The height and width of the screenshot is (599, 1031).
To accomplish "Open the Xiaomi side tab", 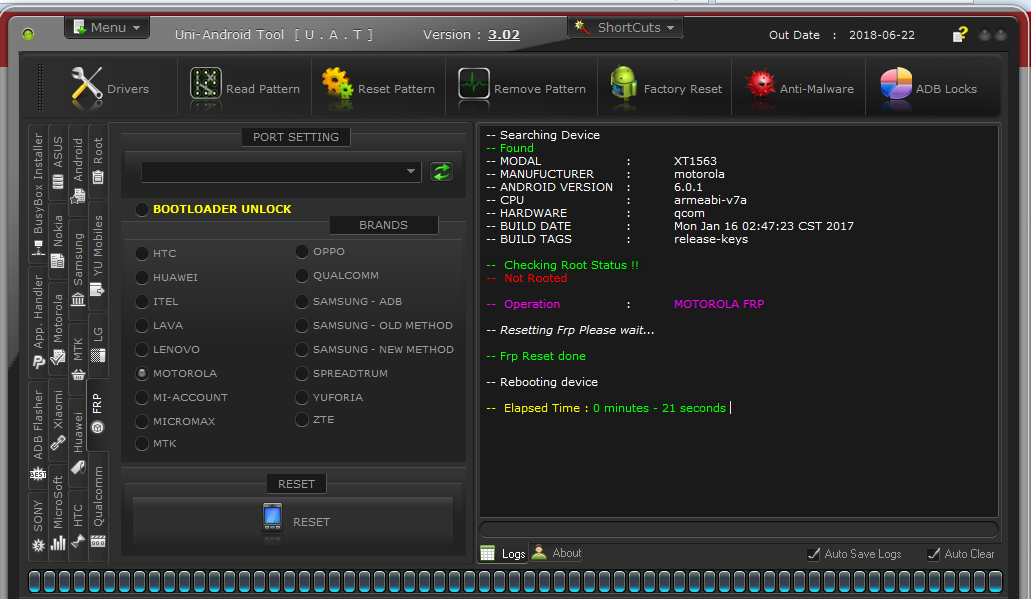I will click(58, 419).
